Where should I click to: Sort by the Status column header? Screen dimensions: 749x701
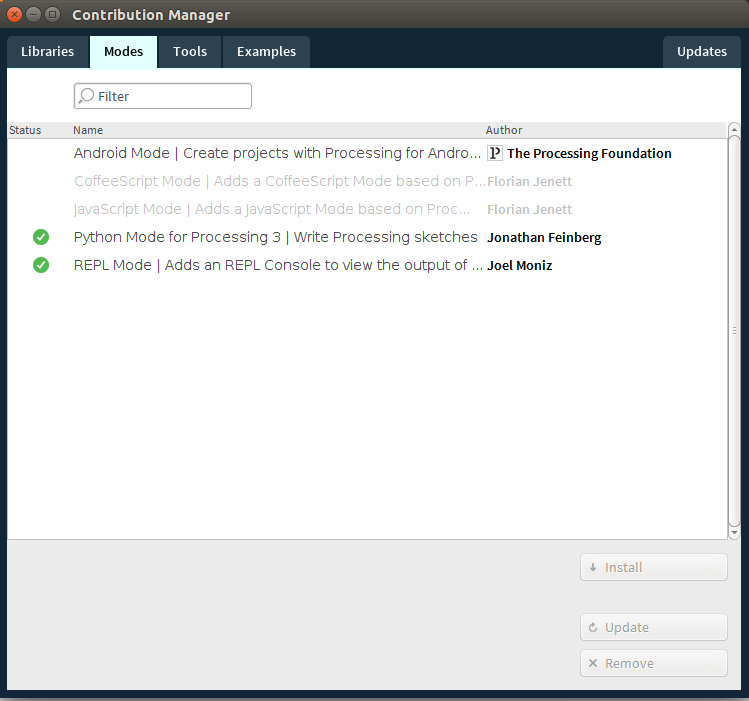click(x=25, y=130)
